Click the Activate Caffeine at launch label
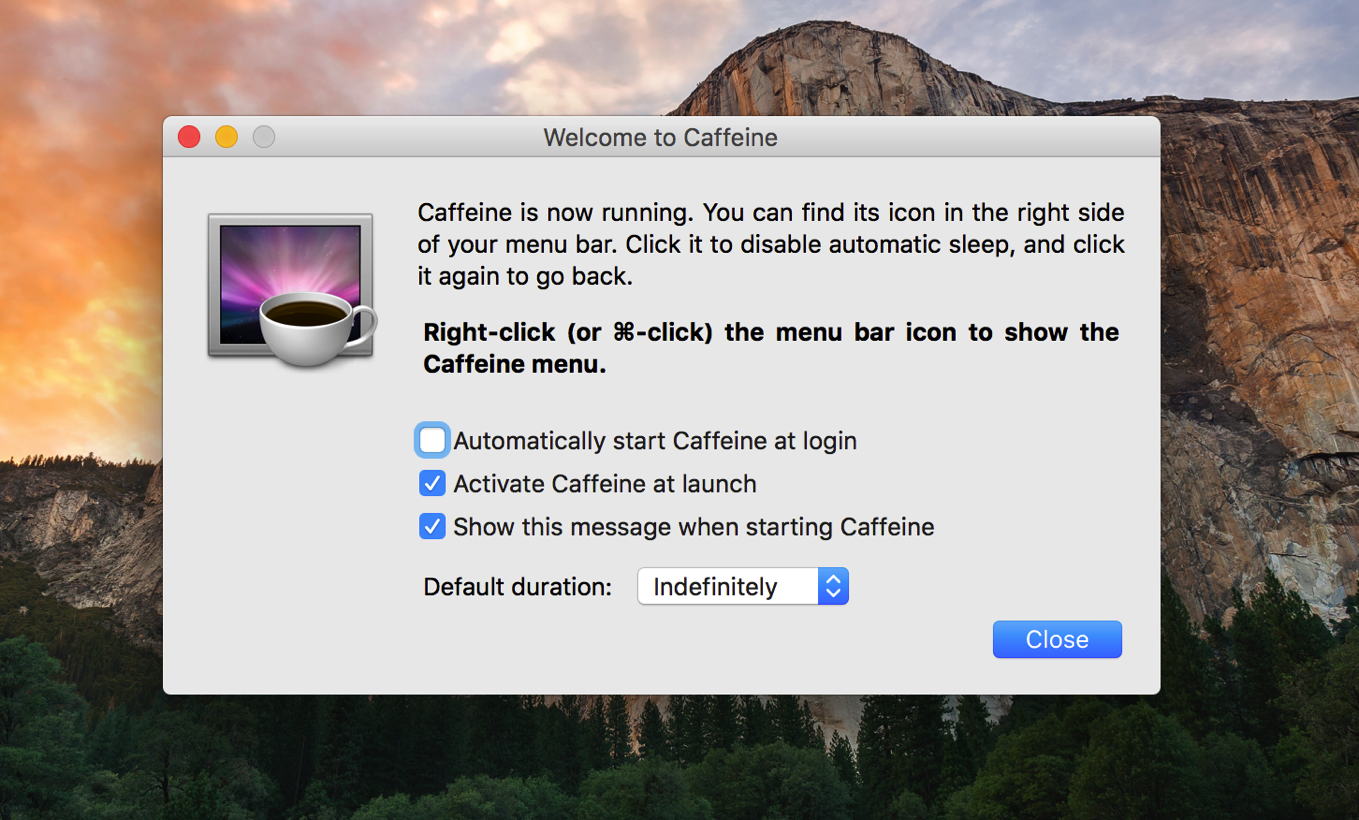Image resolution: width=1359 pixels, height=820 pixels. click(x=605, y=484)
